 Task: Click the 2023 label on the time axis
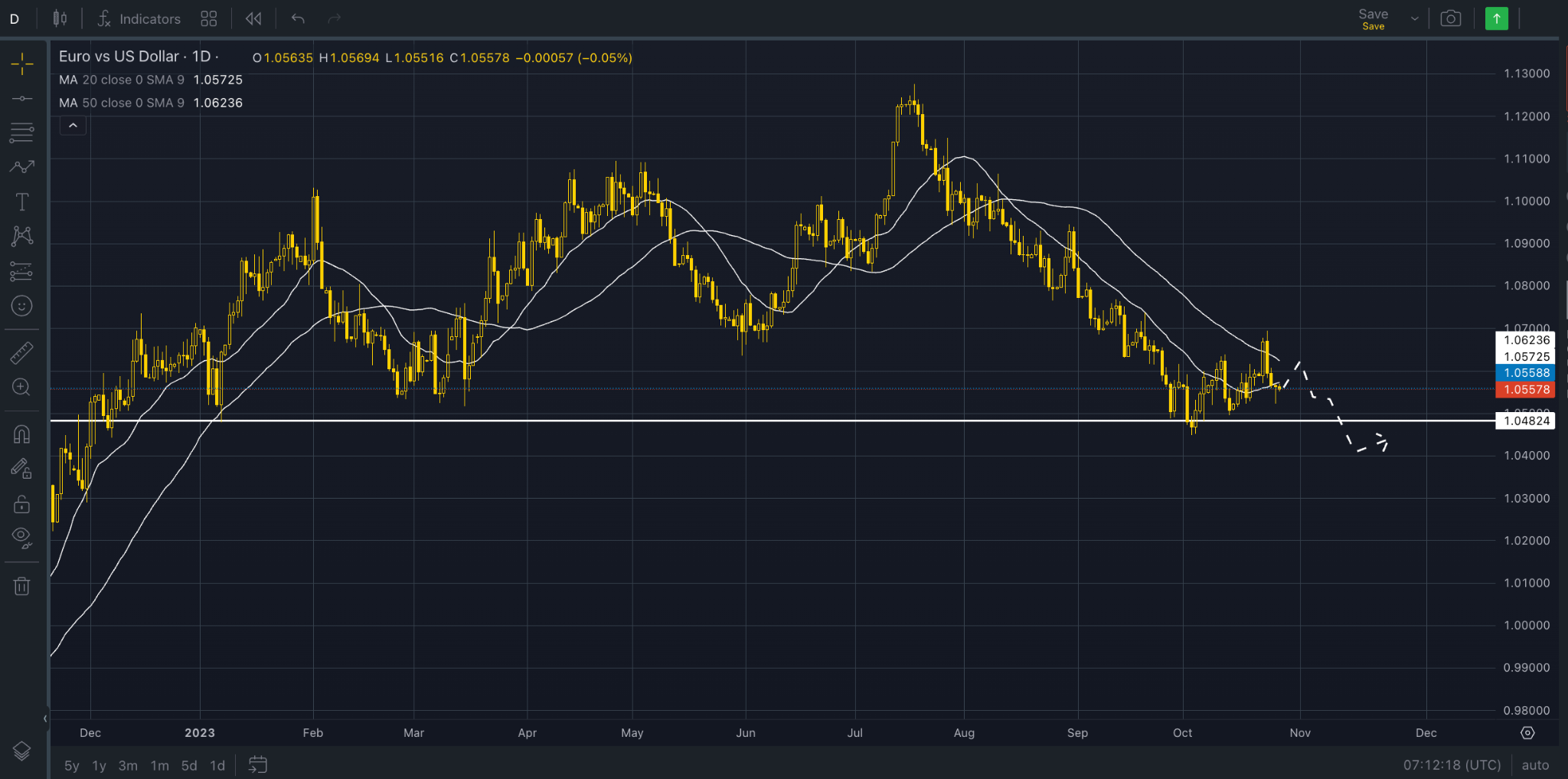tap(200, 733)
